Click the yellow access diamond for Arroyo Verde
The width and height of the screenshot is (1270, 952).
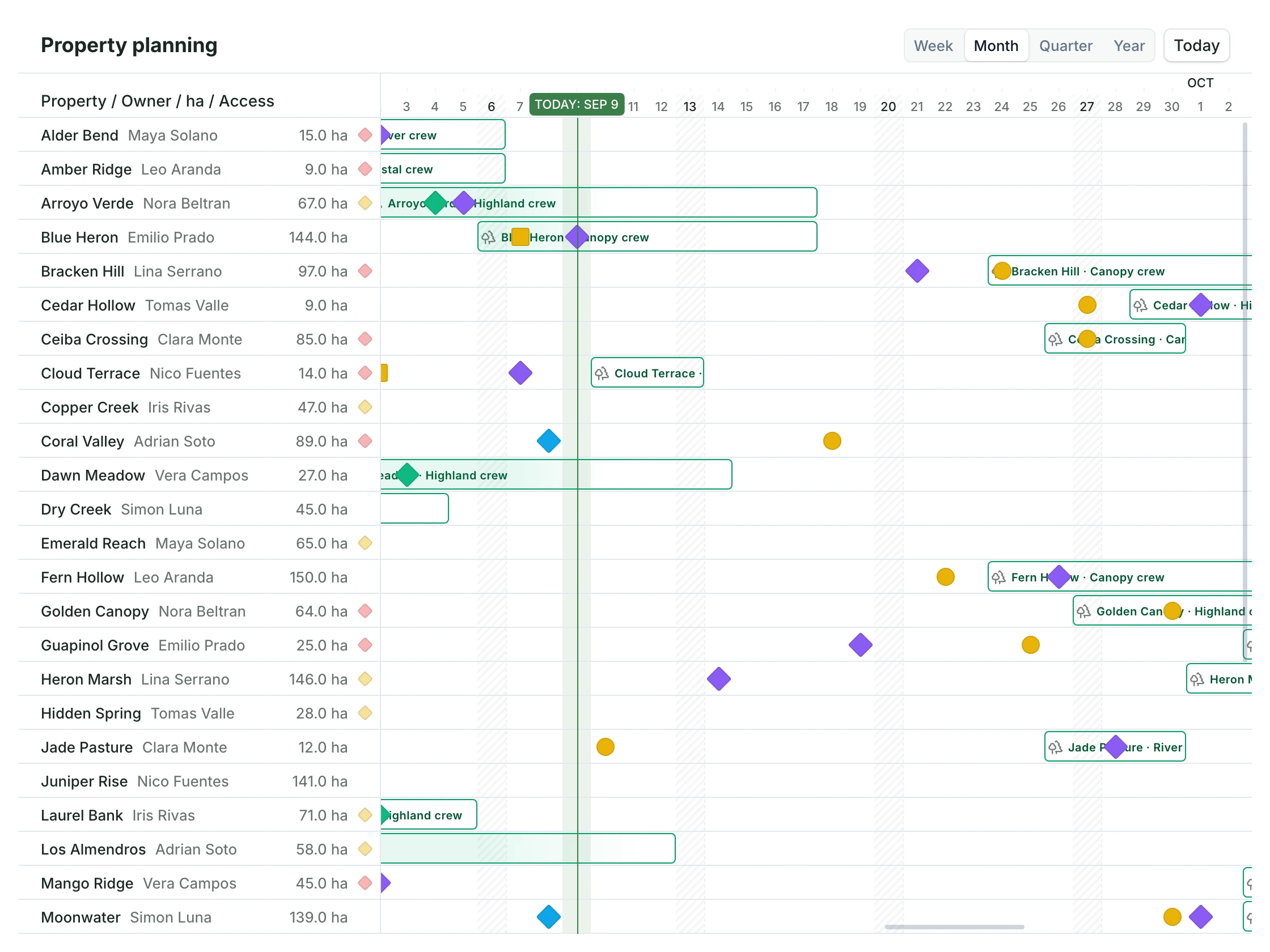[x=365, y=203]
